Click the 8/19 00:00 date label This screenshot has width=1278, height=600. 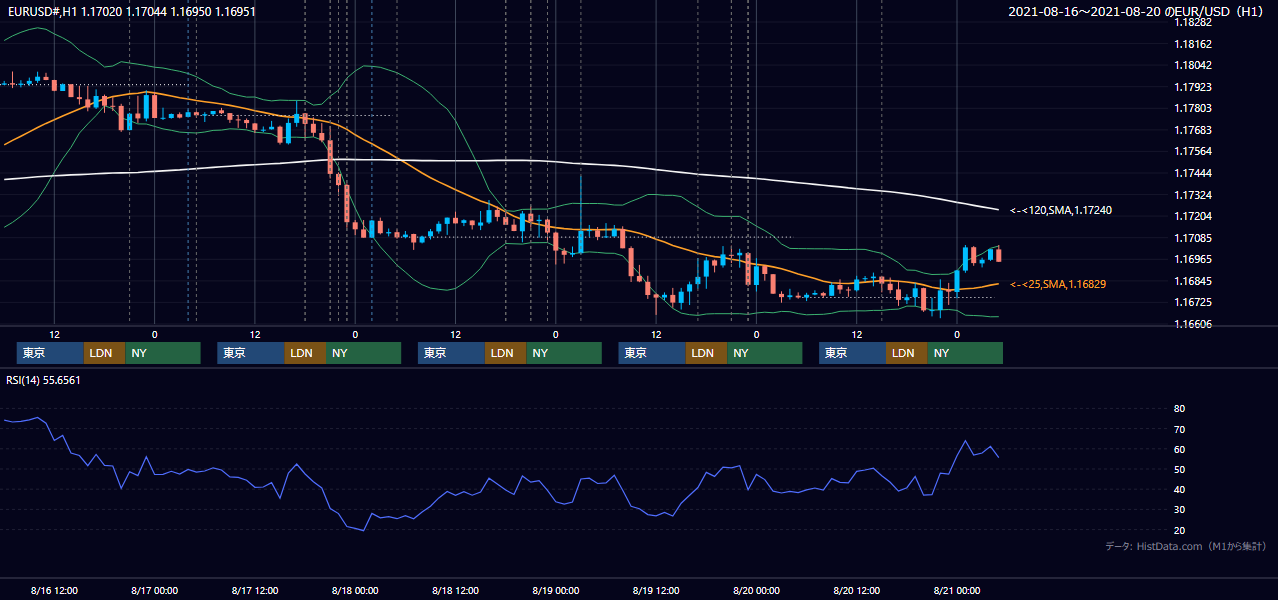(556, 591)
